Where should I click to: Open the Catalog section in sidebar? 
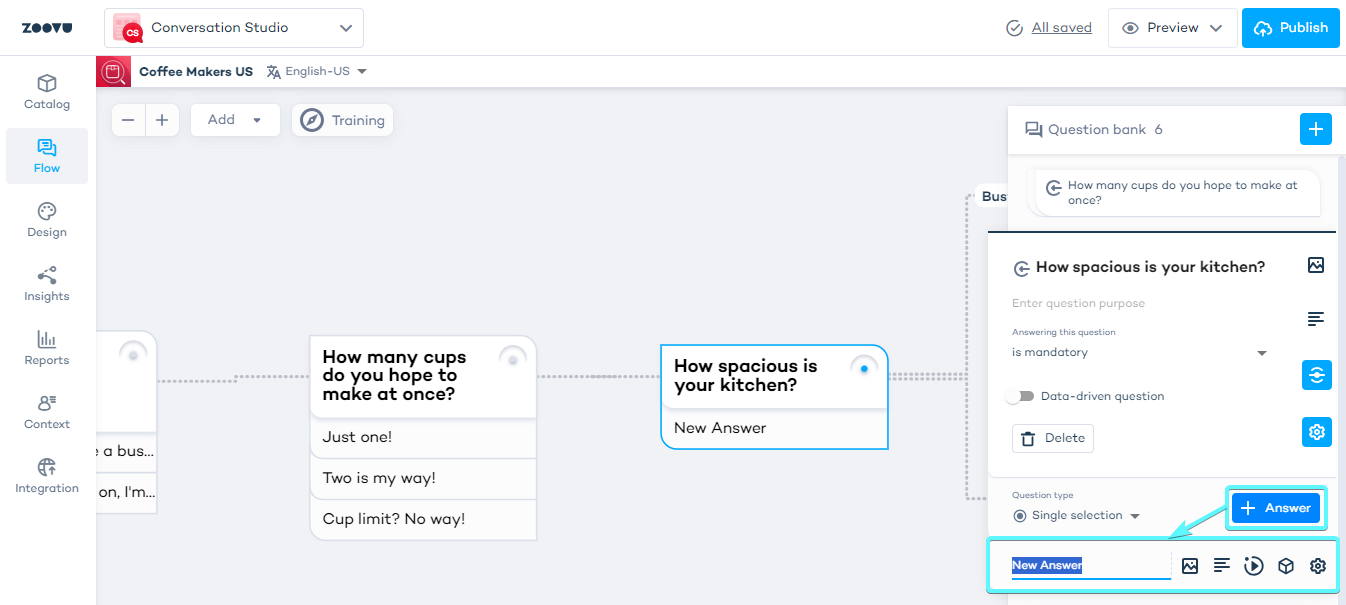tap(47, 92)
